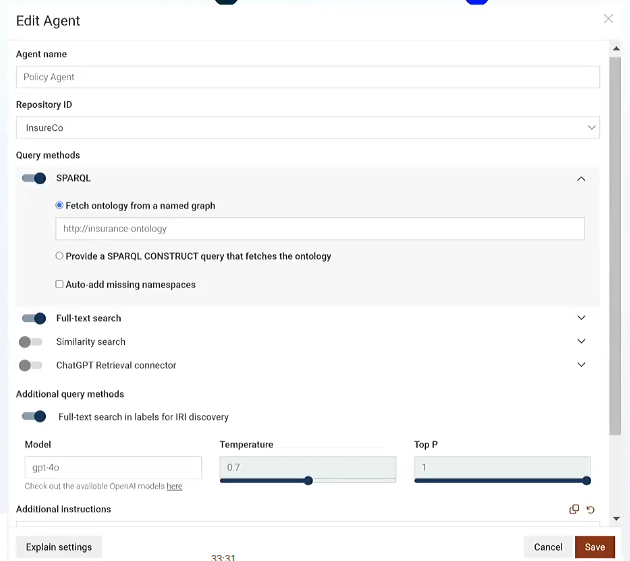Open the OpenAI models 'here' link
Viewport: 630px width, 561px height.
[174, 486]
